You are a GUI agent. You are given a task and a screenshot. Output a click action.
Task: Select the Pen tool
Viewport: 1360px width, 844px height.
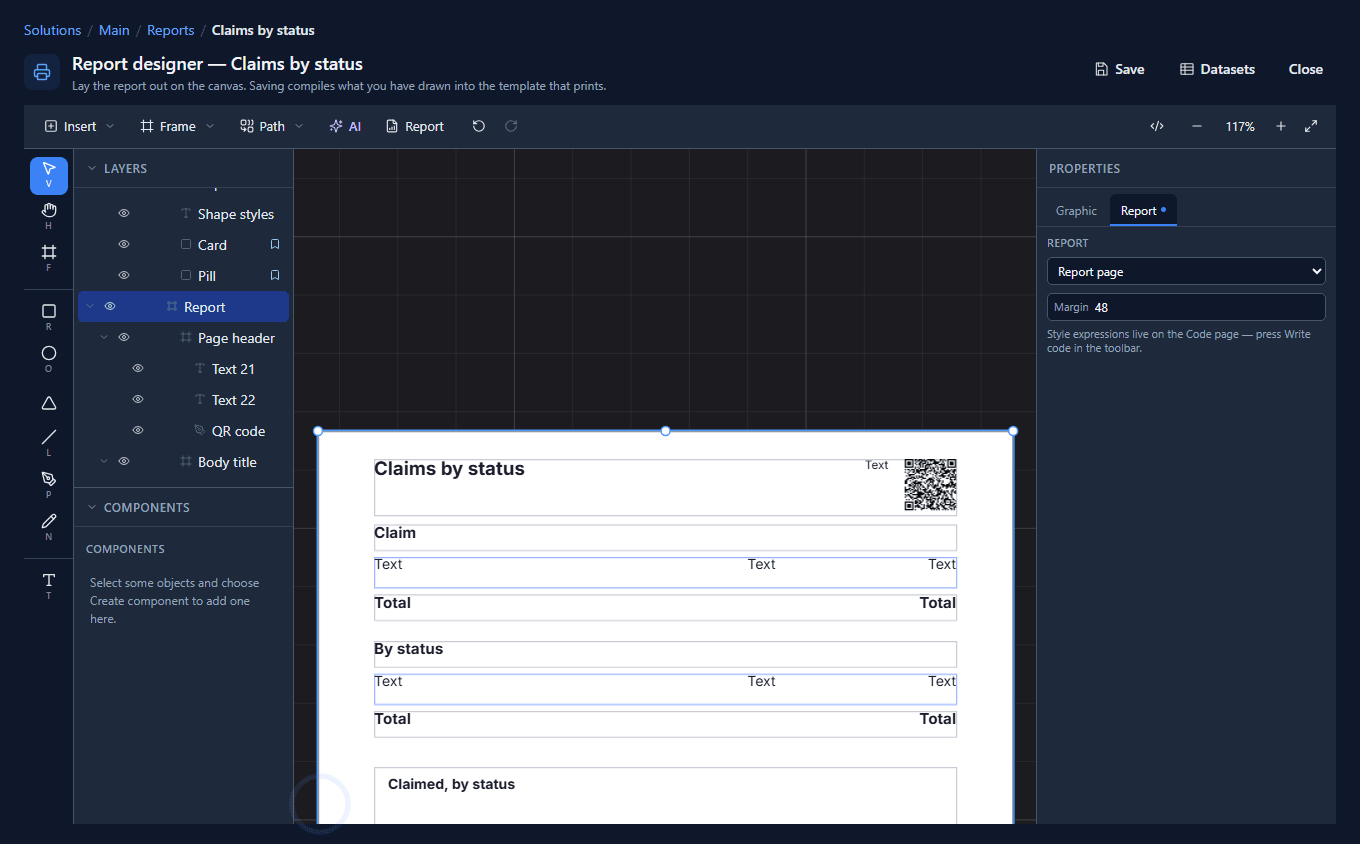(x=49, y=484)
